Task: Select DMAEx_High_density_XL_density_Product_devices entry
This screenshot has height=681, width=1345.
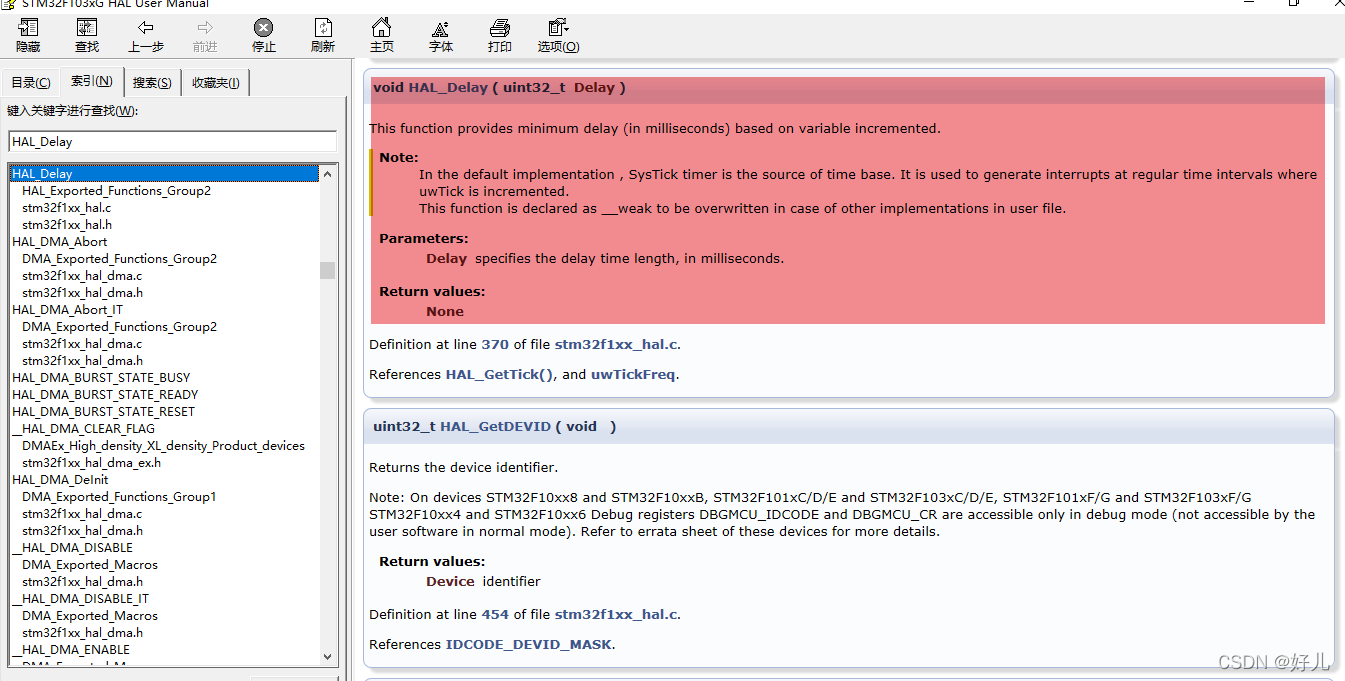Action: (163, 445)
